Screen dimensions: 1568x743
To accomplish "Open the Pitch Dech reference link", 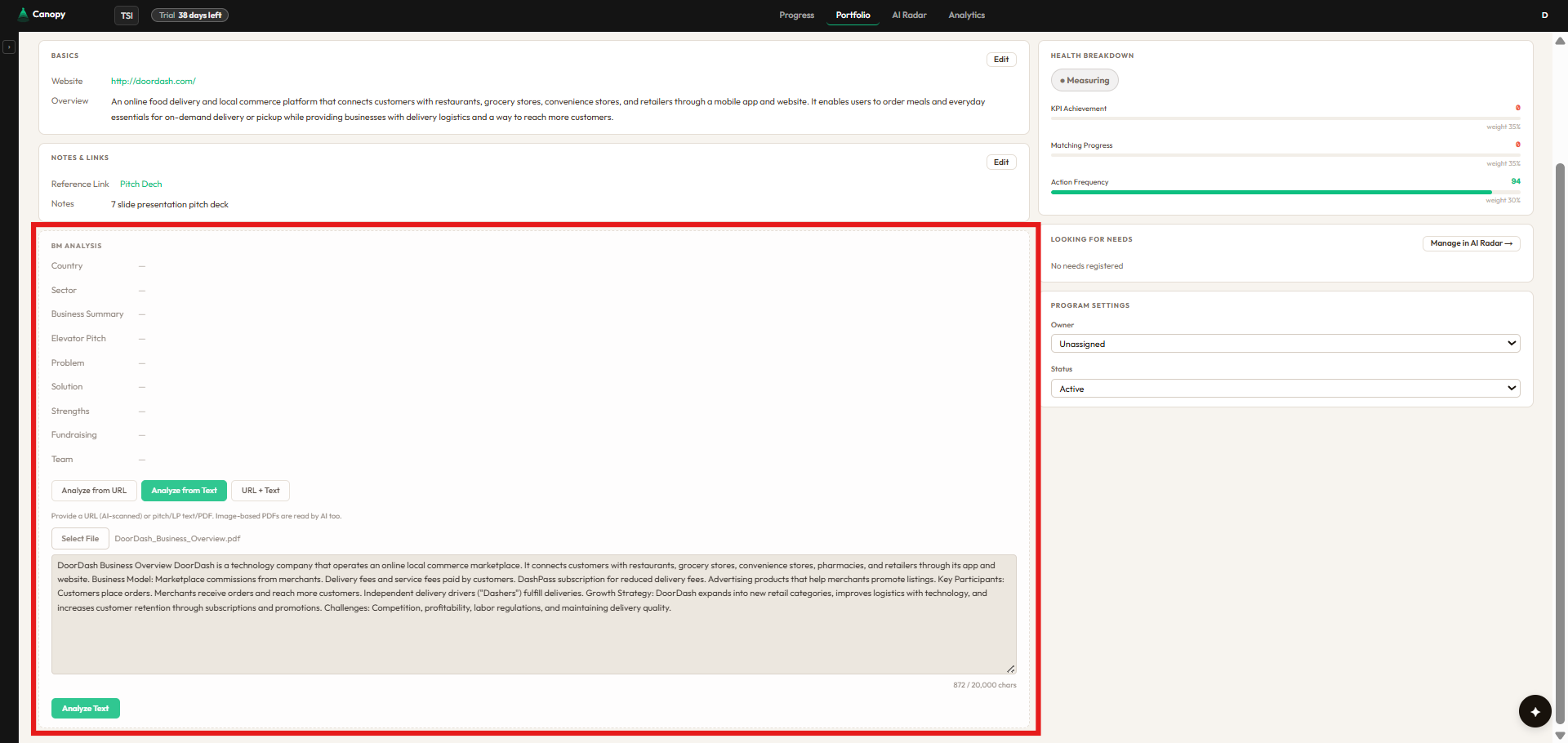I will 140,184.
